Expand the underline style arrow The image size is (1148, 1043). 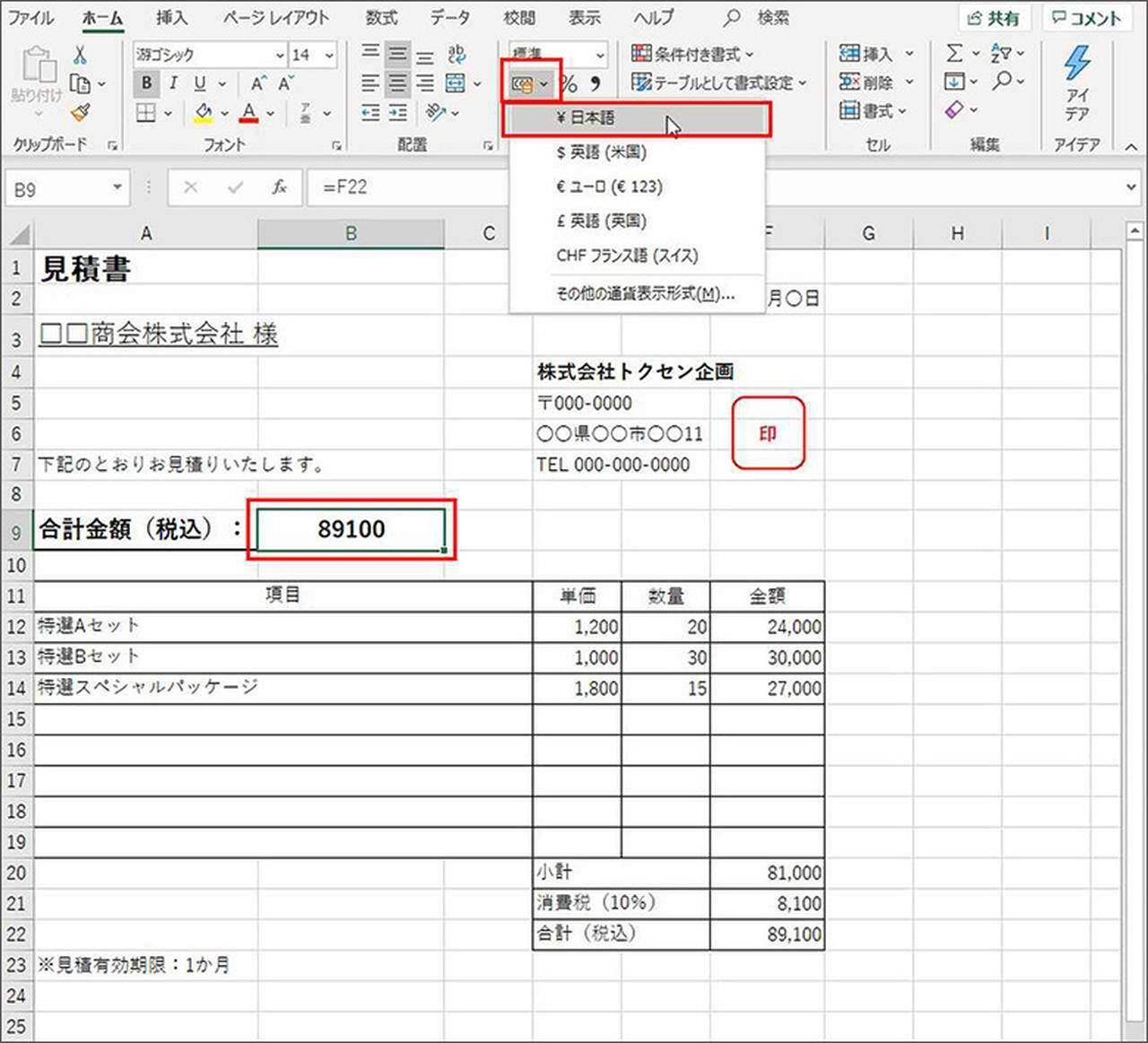(x=222, y=84)
